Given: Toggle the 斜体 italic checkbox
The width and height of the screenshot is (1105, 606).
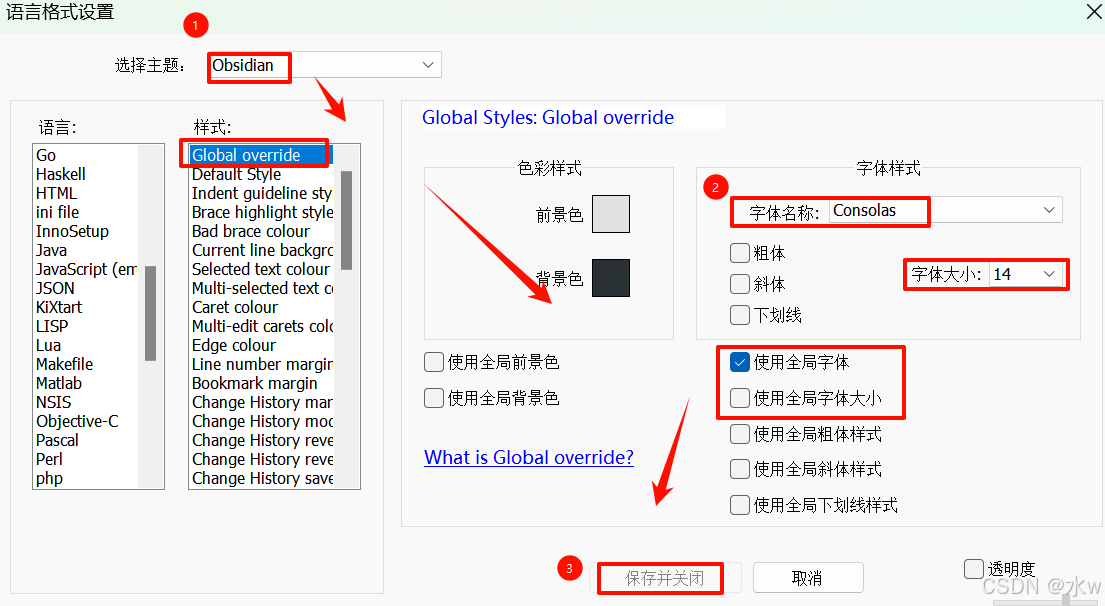Looking at the screenshot, I should click(x=739, y=284).
